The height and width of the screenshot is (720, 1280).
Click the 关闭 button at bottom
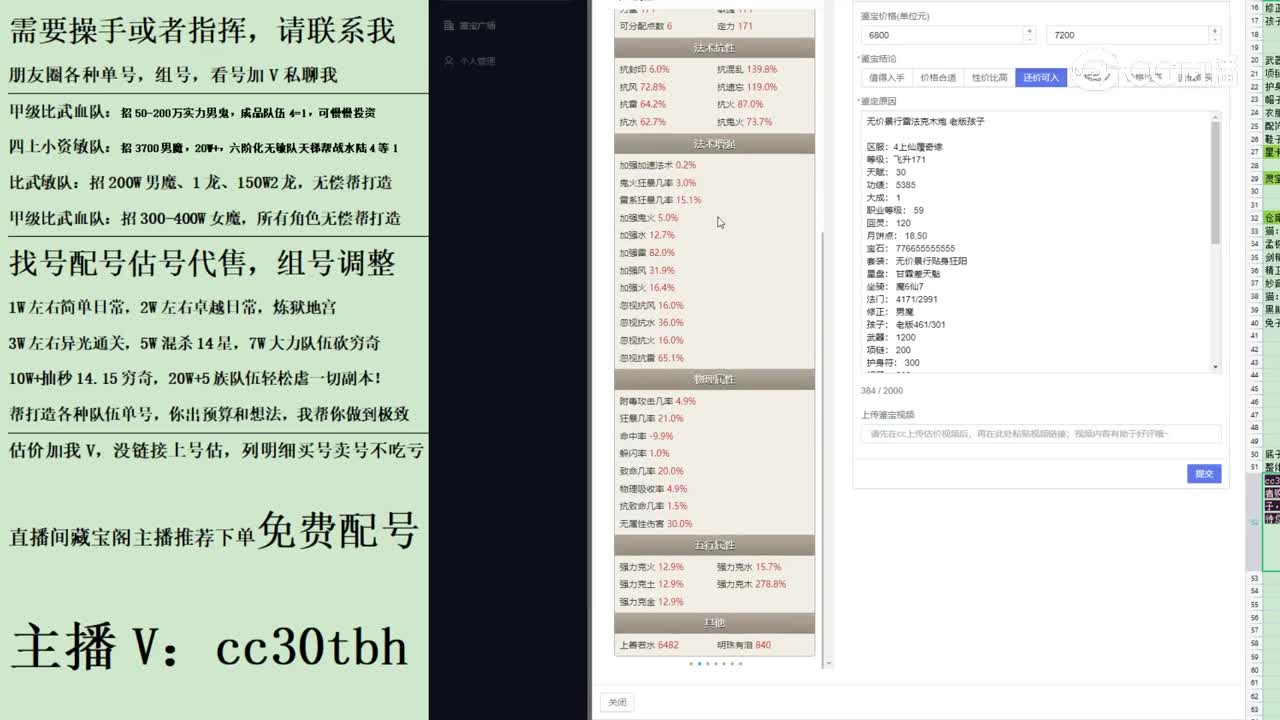pos(616,702)
